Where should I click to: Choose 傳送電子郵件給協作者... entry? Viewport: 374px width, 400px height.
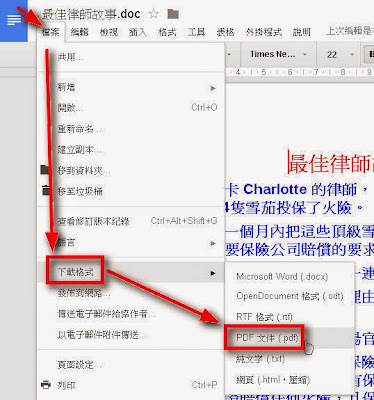[131, 314]
